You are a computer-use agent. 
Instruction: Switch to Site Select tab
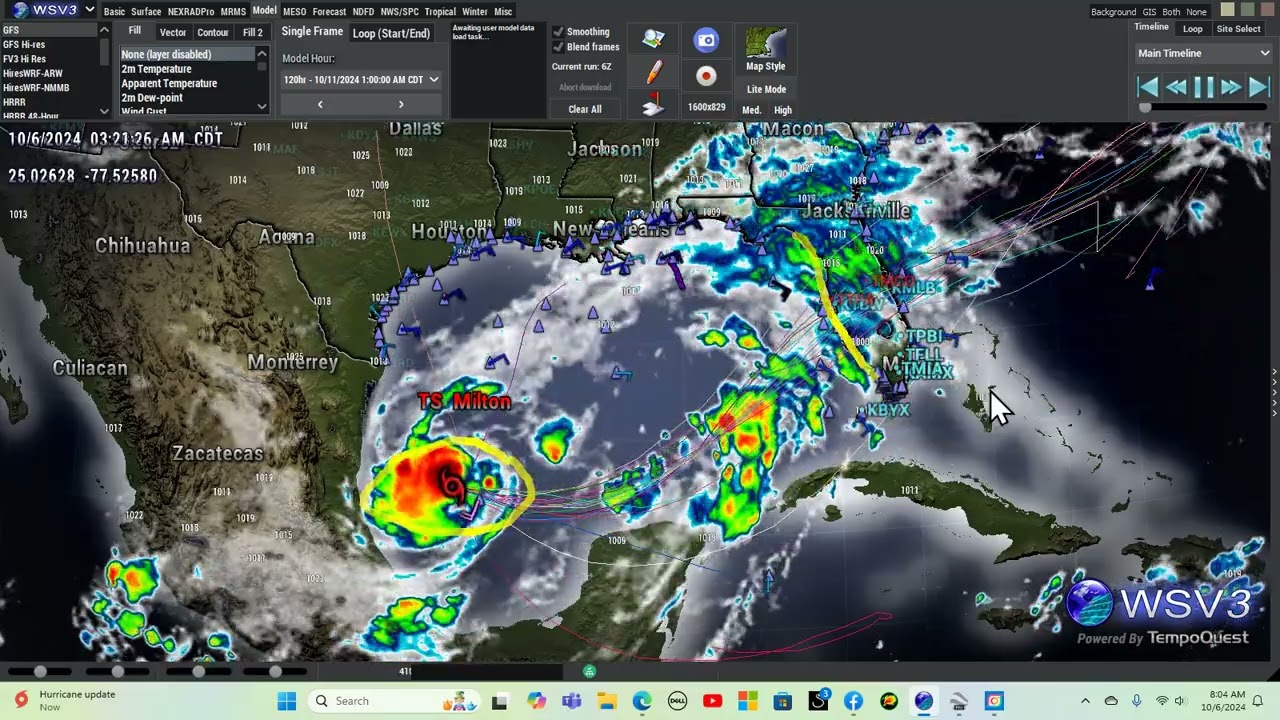(x=1238, y=29)
